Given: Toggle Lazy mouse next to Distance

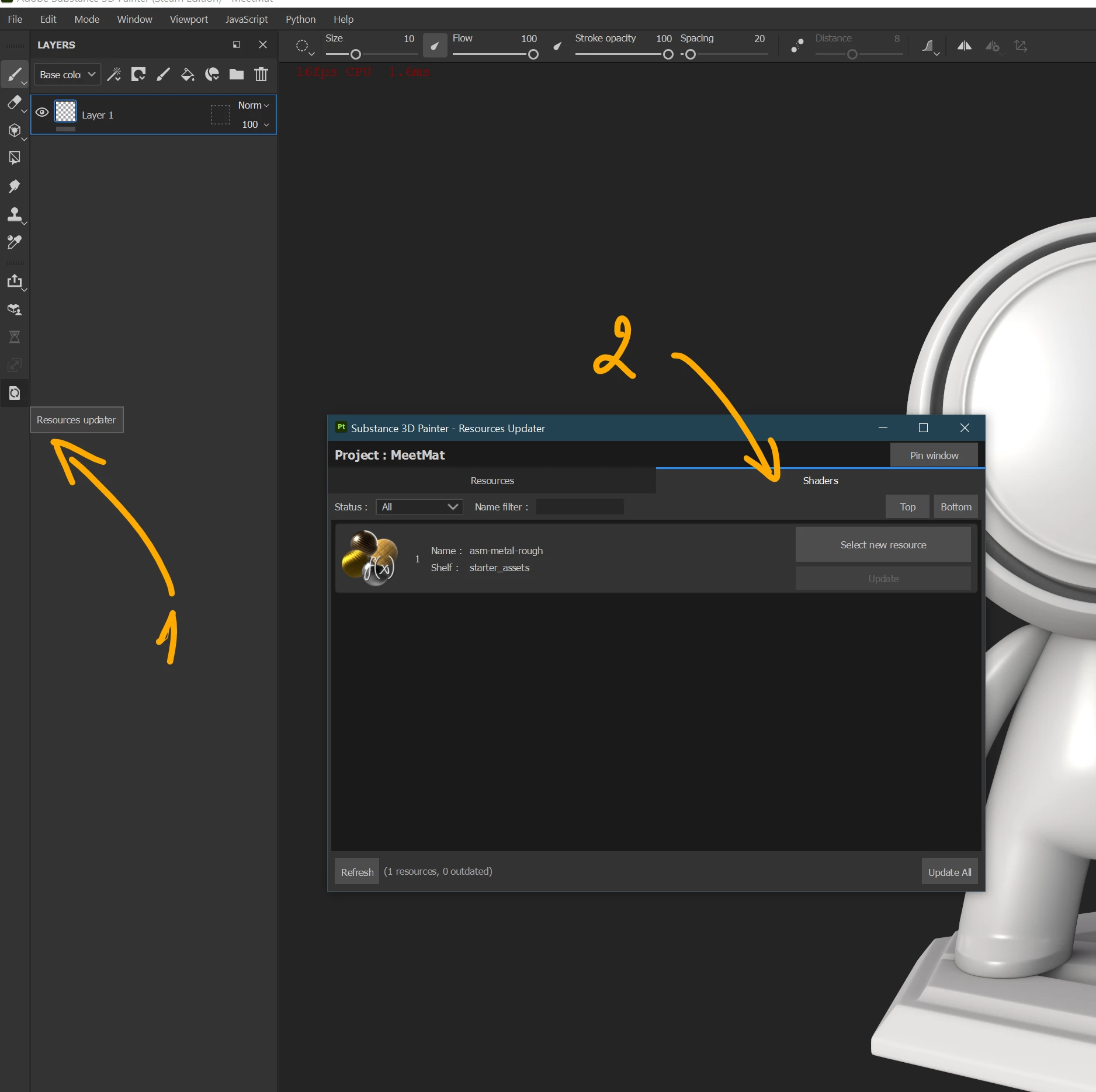Looking at the screenshot, I should point(797,46).
